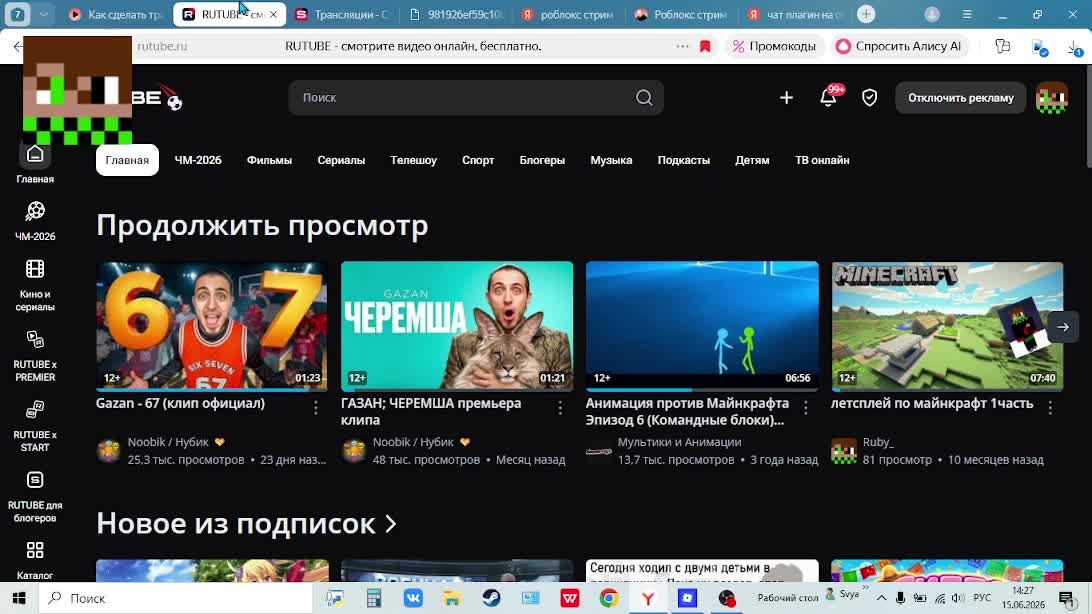The image size is (1092, 614).
Task: Open Yandex Browser icon in taskbar
Action: (x=648, y=598)
